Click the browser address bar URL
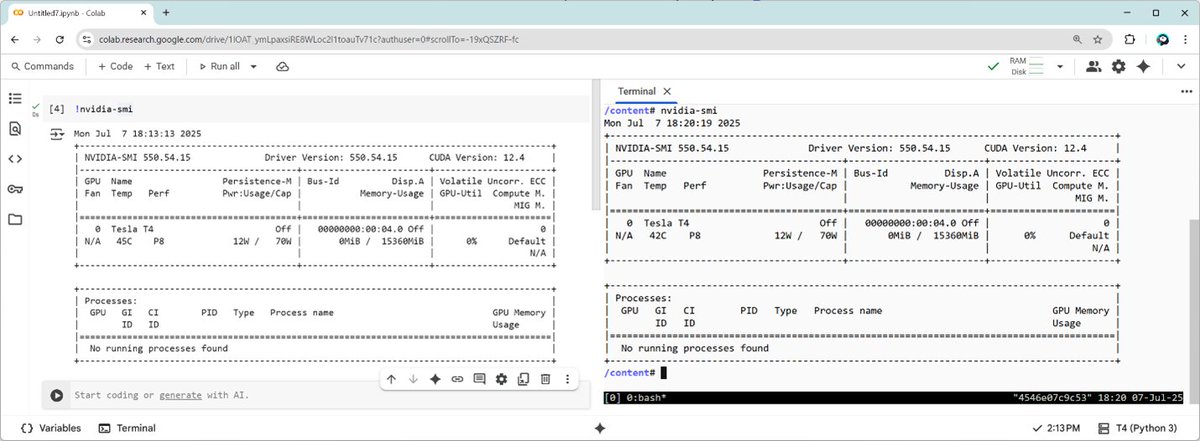1200x441 pixels. point(308,39)
